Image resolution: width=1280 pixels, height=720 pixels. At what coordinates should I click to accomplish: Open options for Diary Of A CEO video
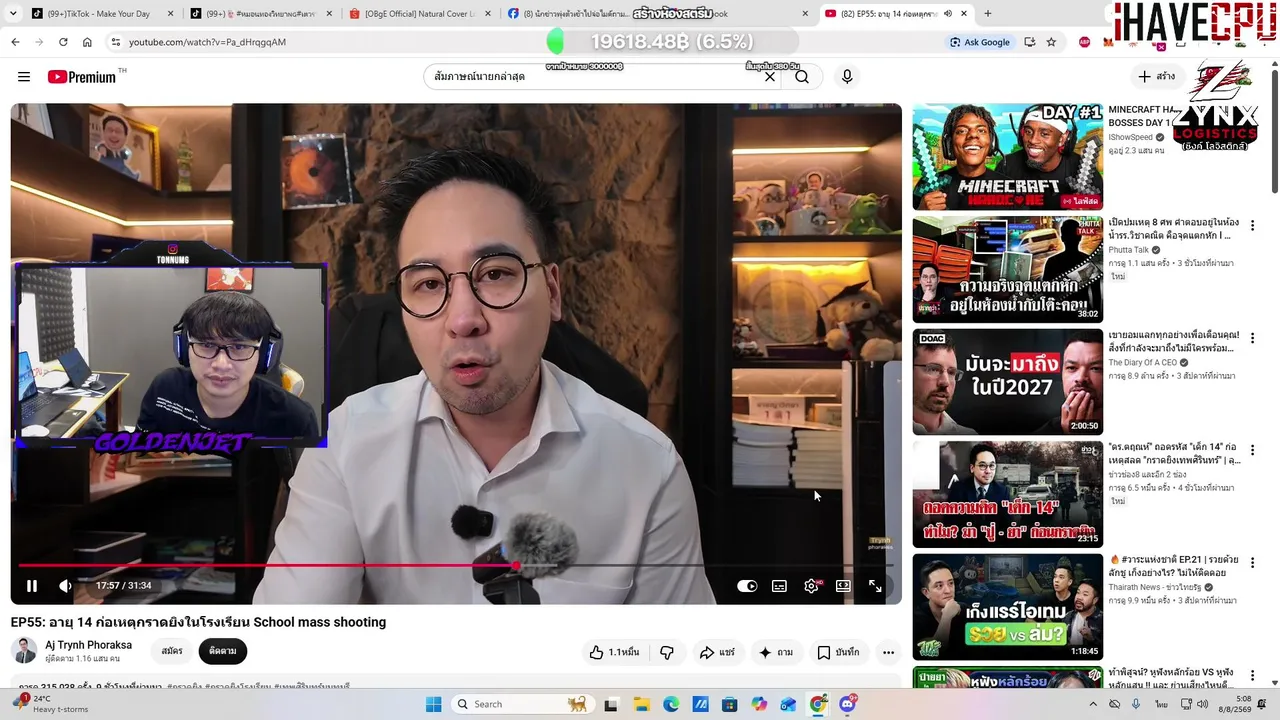(1252, 338)
